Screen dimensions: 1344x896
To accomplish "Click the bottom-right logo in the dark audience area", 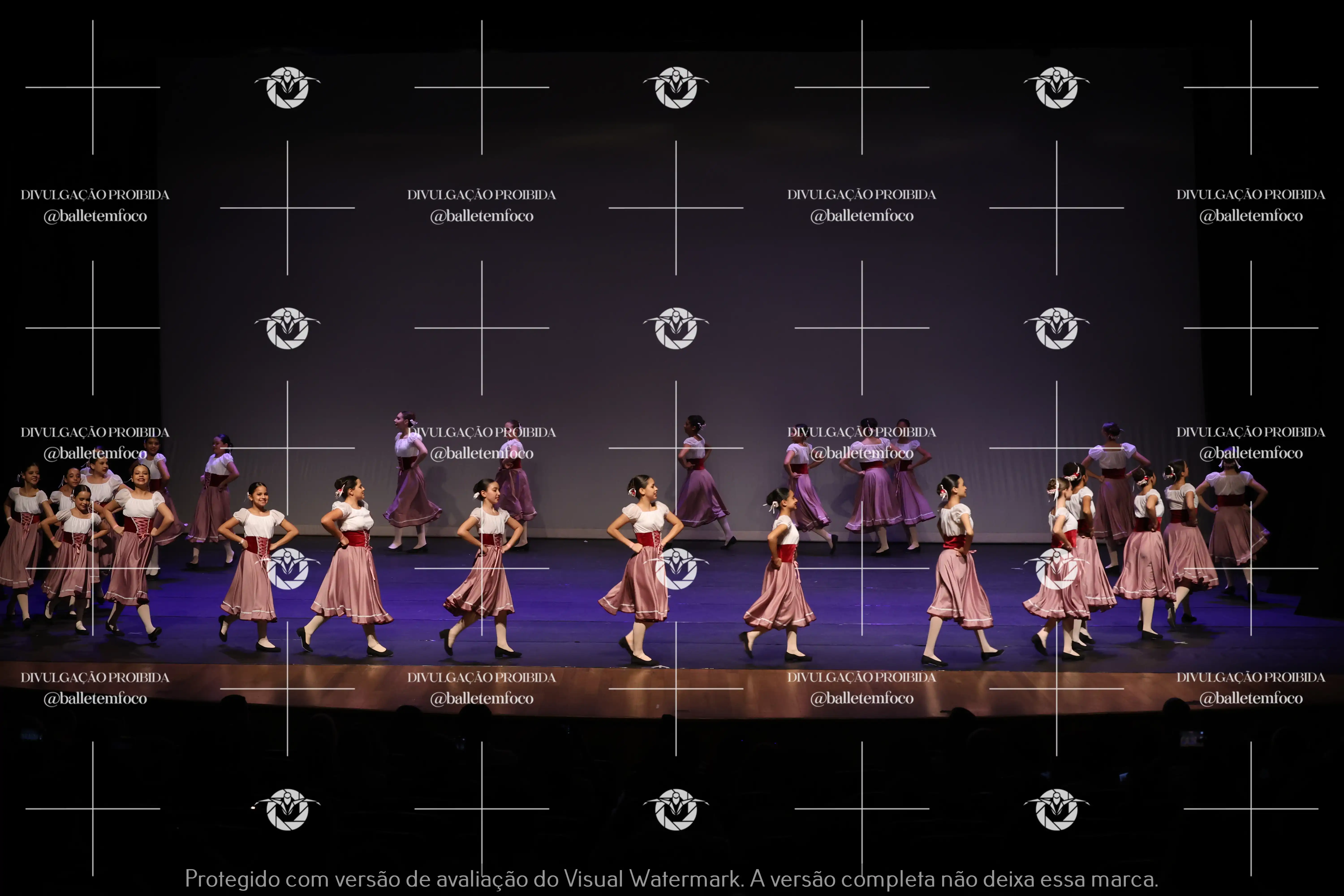I will 1057,809.
